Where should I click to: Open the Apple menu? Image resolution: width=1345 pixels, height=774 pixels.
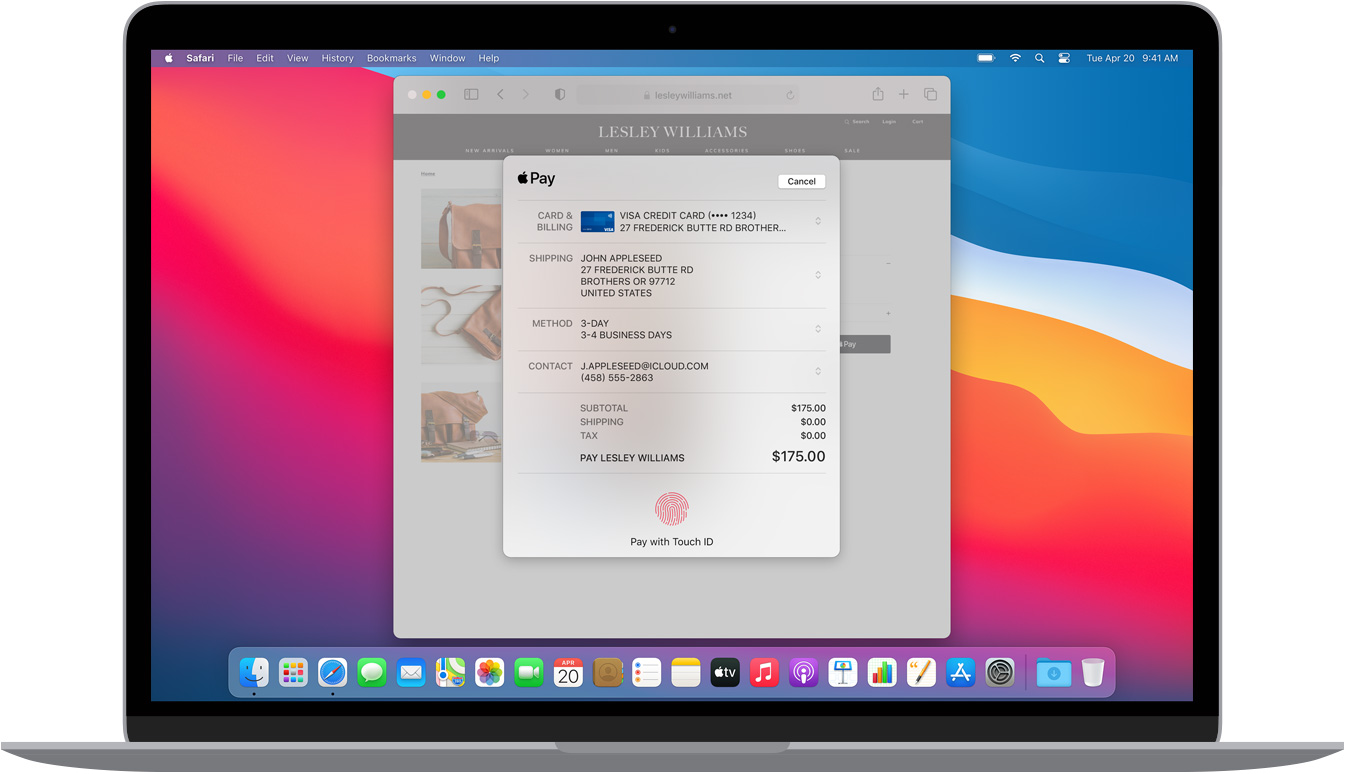pos(168,58)
